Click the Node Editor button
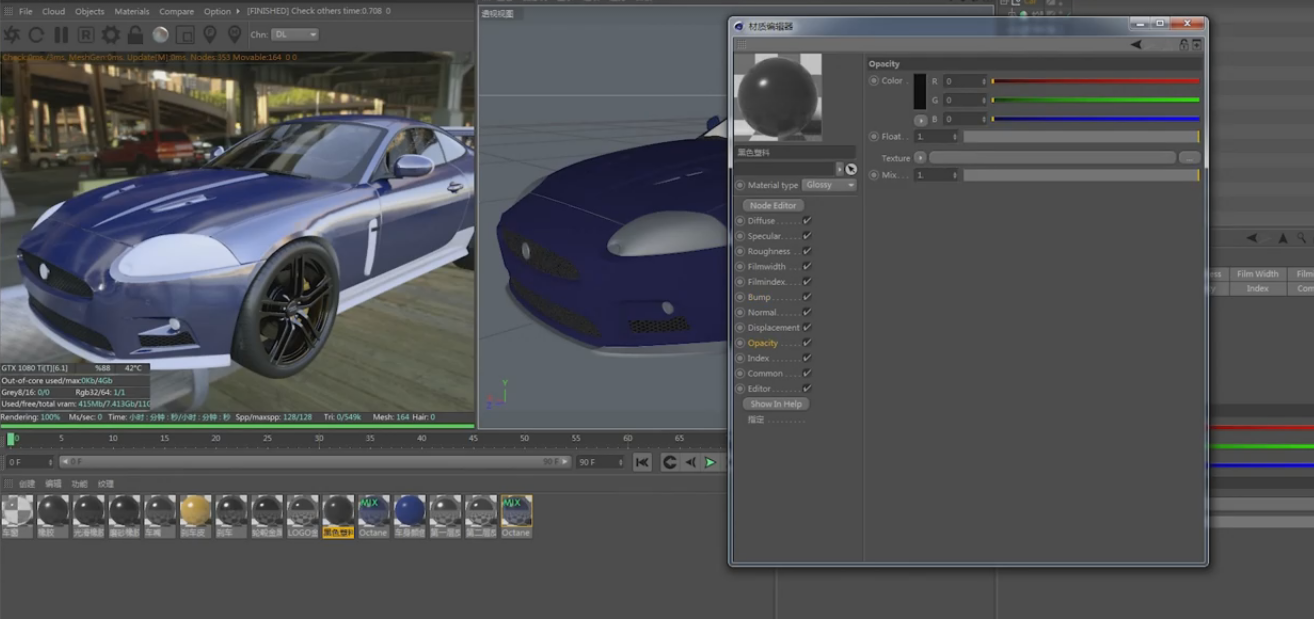Viewport: 1314px width, 619px height. [773, 205]
